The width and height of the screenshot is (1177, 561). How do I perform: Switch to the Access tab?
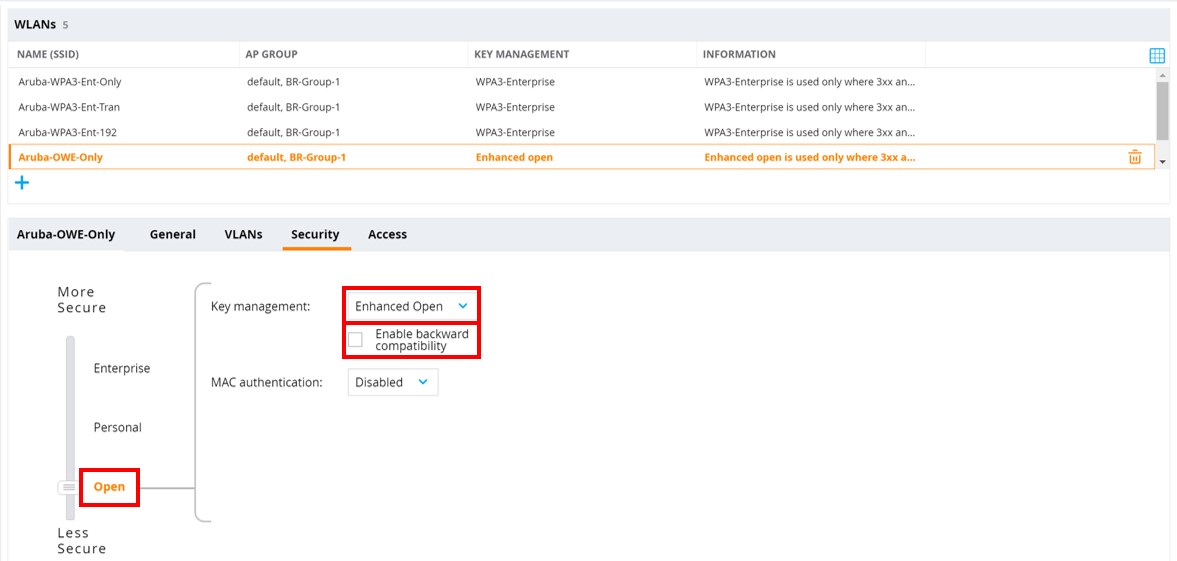387,234
